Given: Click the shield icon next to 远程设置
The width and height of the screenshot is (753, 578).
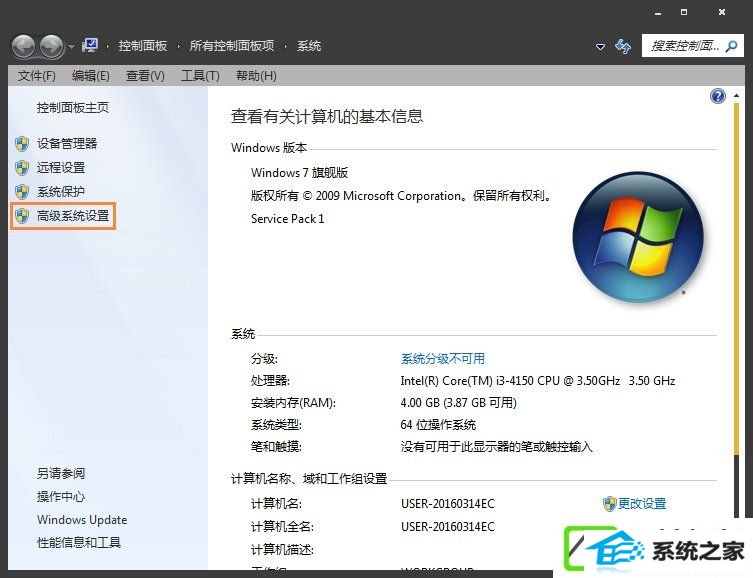Looking at the screenshot, I should (x=22, y=168).
